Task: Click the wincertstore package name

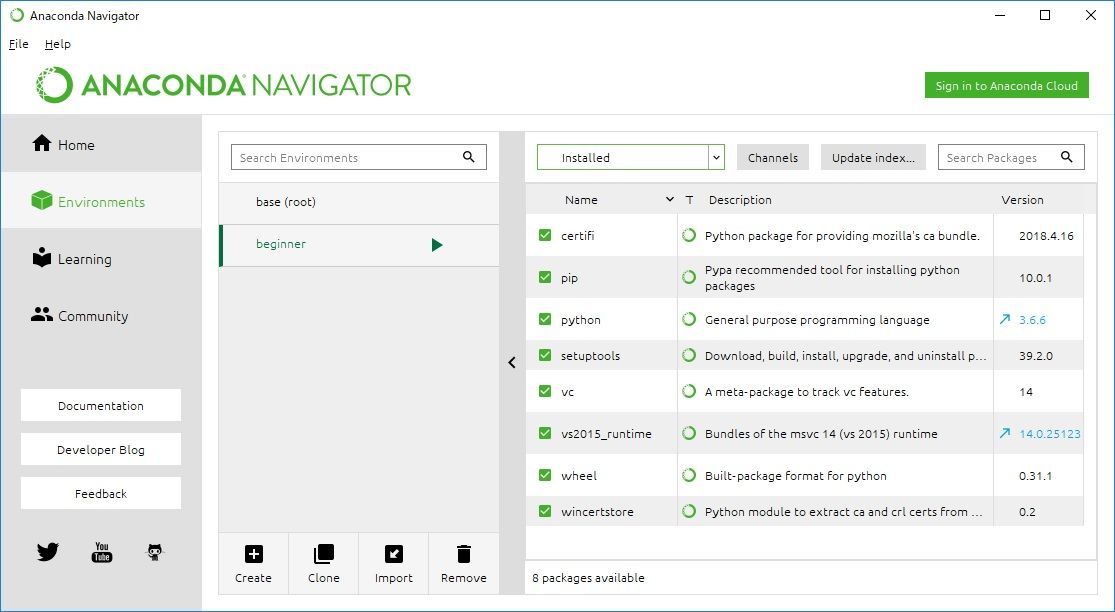Action: click(597, 512)
